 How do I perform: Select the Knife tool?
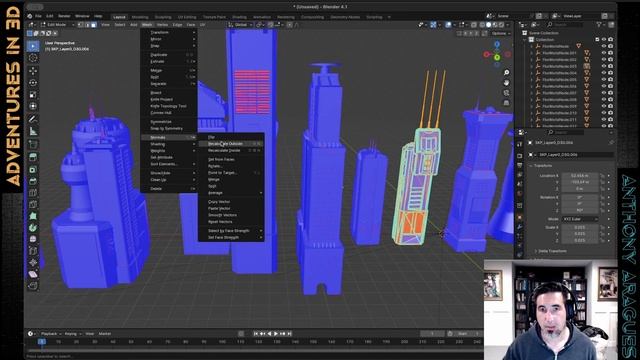click(33, 204)
